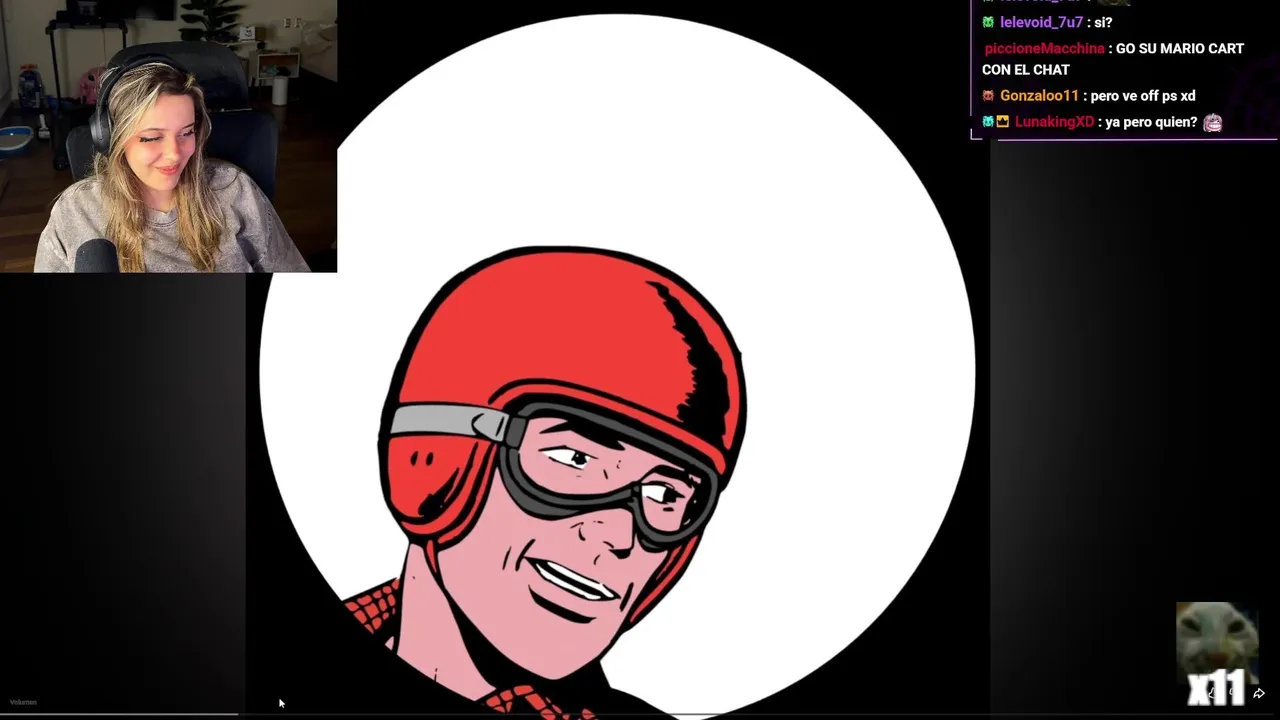1280x720 pixels.
Task: Click chat text 'GO SU MARIO CART'
Action: tap(1180, 48)
